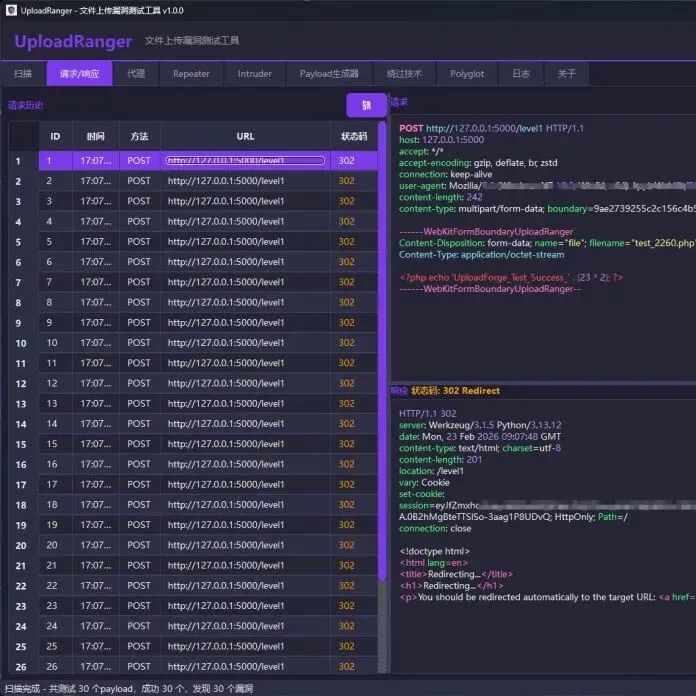This screenshot has width=696, height=696.
Task: Click the 'host: 127.0.0.1:5000' request header
Action: coord(441,140)
